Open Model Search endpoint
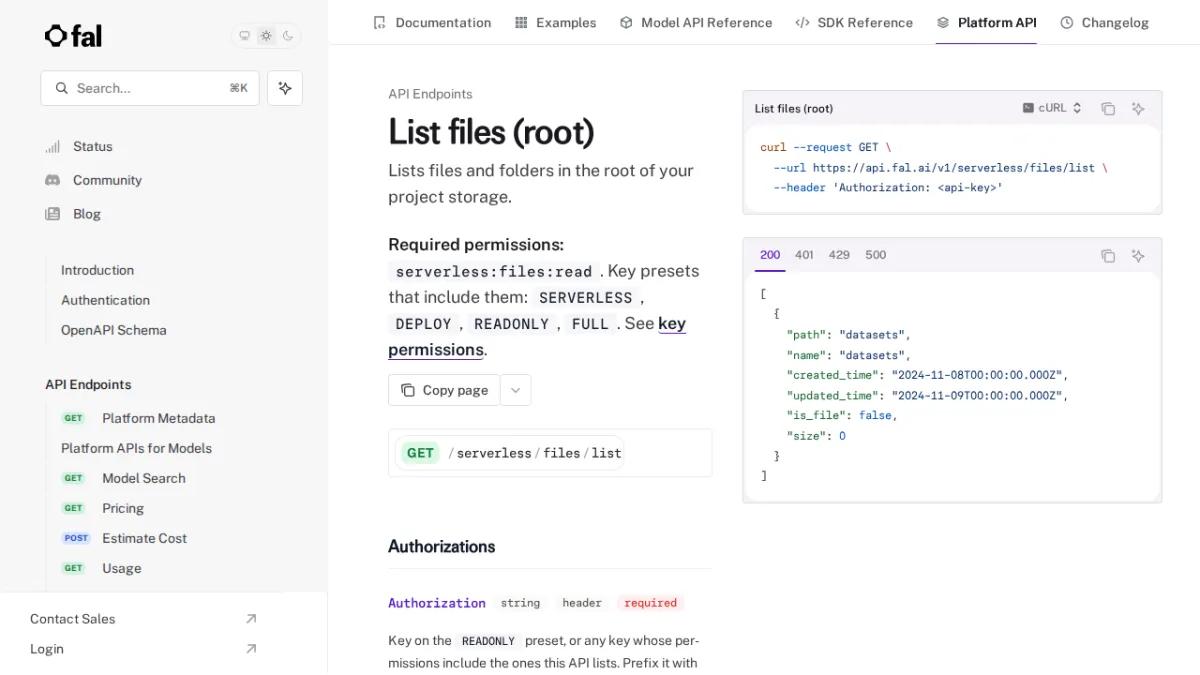This screenshot has width=1200, height=675. tap(143, 478)
